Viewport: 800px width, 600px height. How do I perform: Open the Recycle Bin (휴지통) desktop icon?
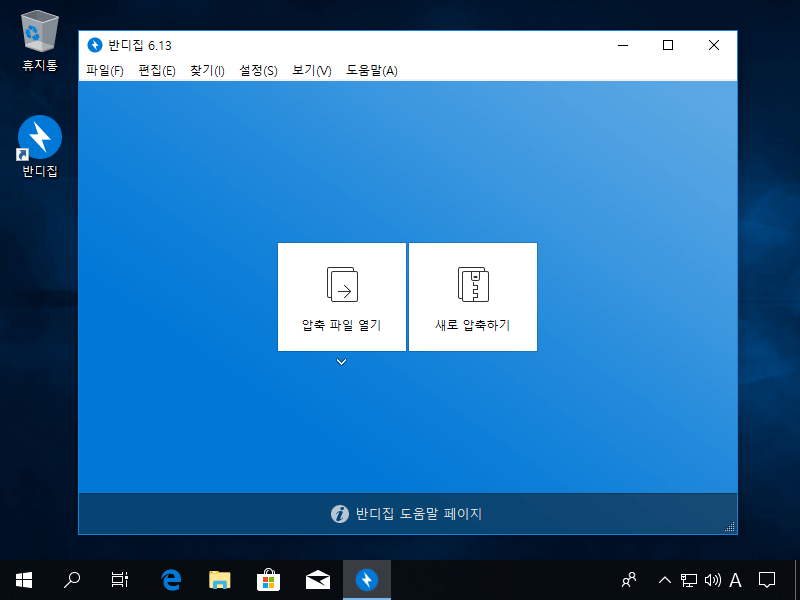(40, 30)
